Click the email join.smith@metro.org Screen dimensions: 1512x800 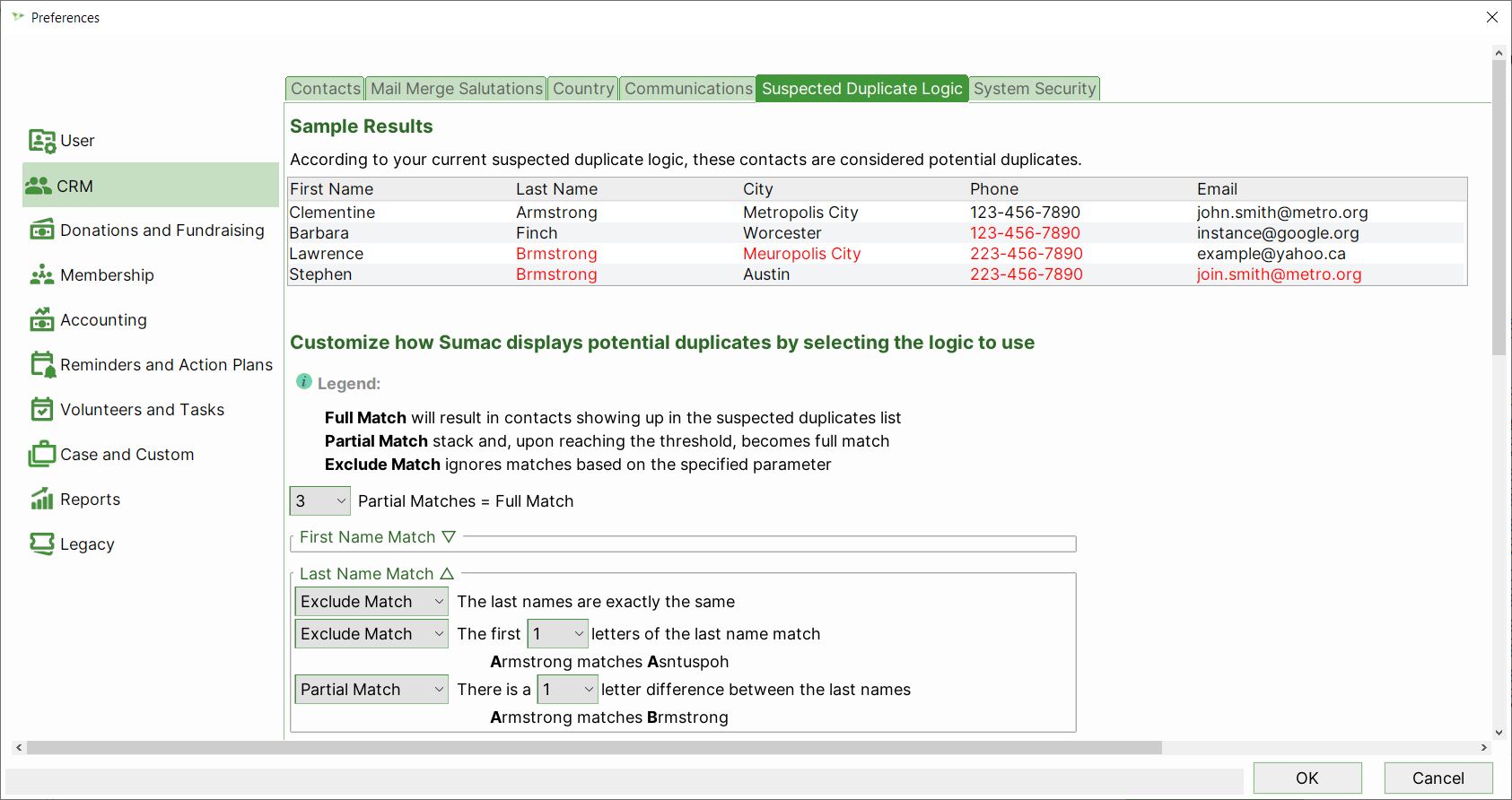(1279, 274)
